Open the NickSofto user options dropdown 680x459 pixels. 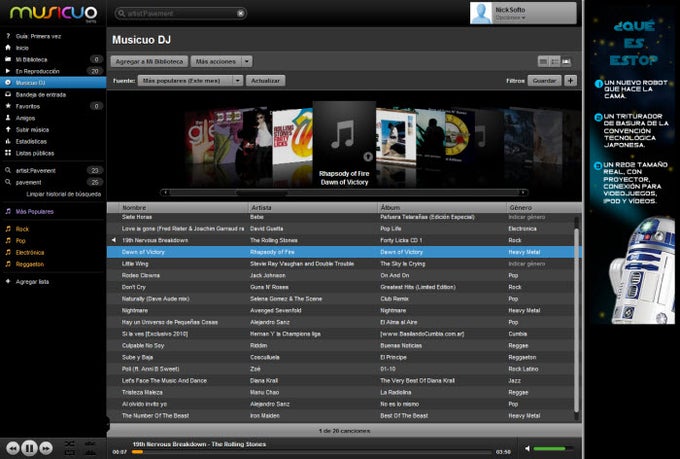tap(510, 18)
